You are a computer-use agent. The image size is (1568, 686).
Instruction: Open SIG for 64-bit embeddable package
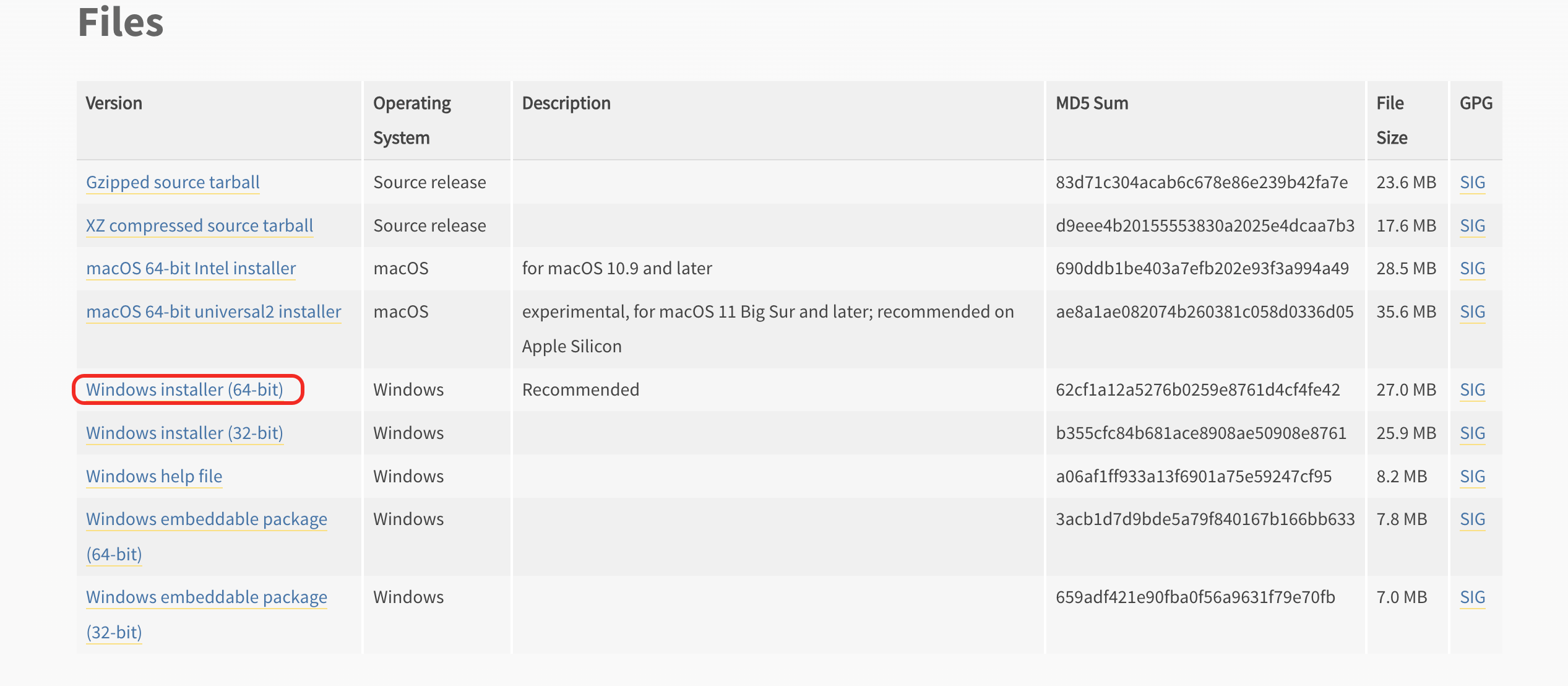click(1472, 519)
